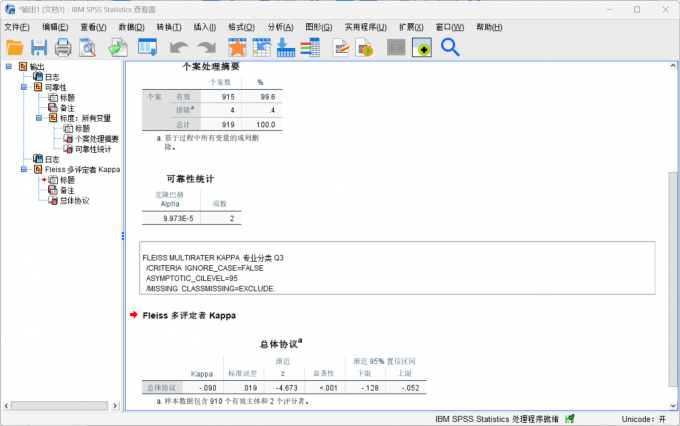
Task: Click the Undo arrow in the toolbar
Action: pos(178,47)
